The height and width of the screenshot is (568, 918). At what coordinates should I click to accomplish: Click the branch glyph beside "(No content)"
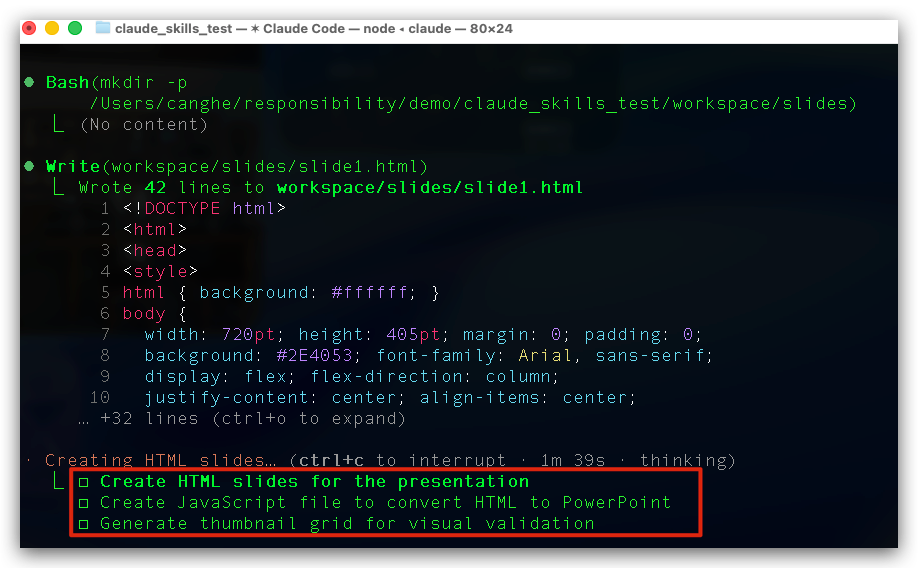59,124
